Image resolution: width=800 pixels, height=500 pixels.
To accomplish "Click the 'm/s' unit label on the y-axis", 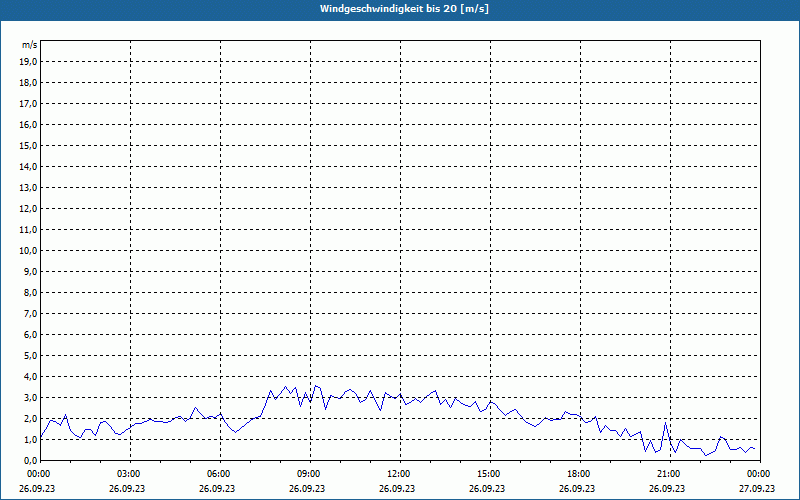I will point(29,45).
